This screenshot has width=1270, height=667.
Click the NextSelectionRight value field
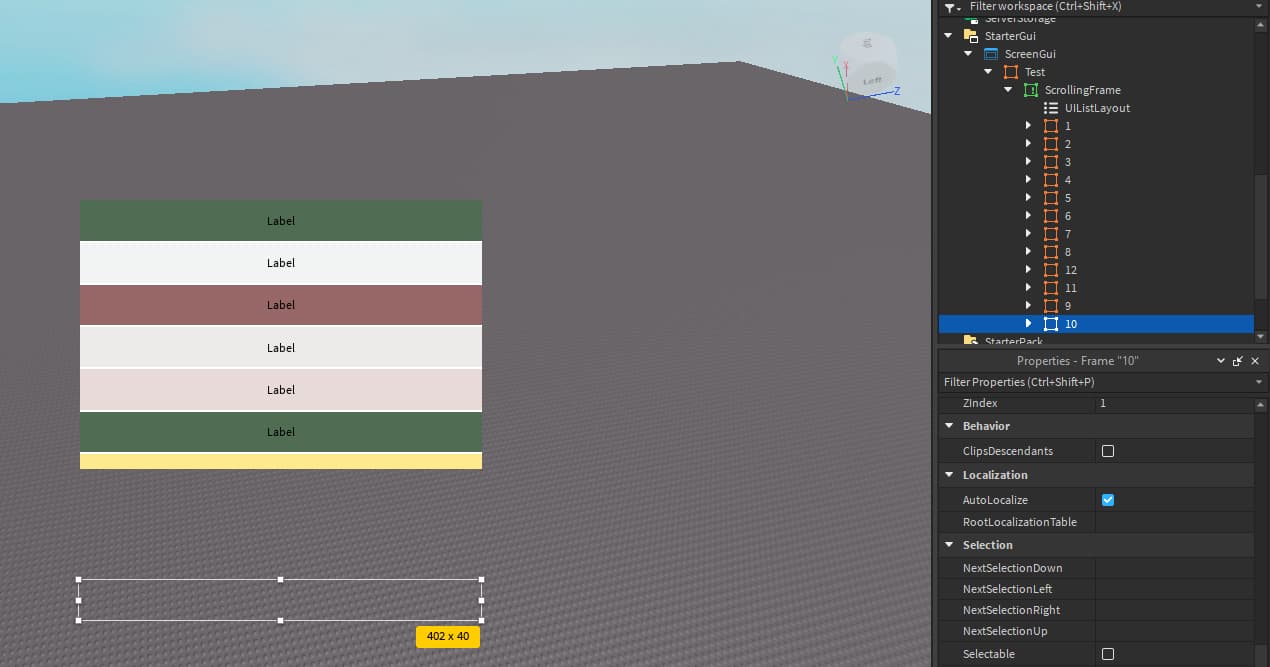1174,610
